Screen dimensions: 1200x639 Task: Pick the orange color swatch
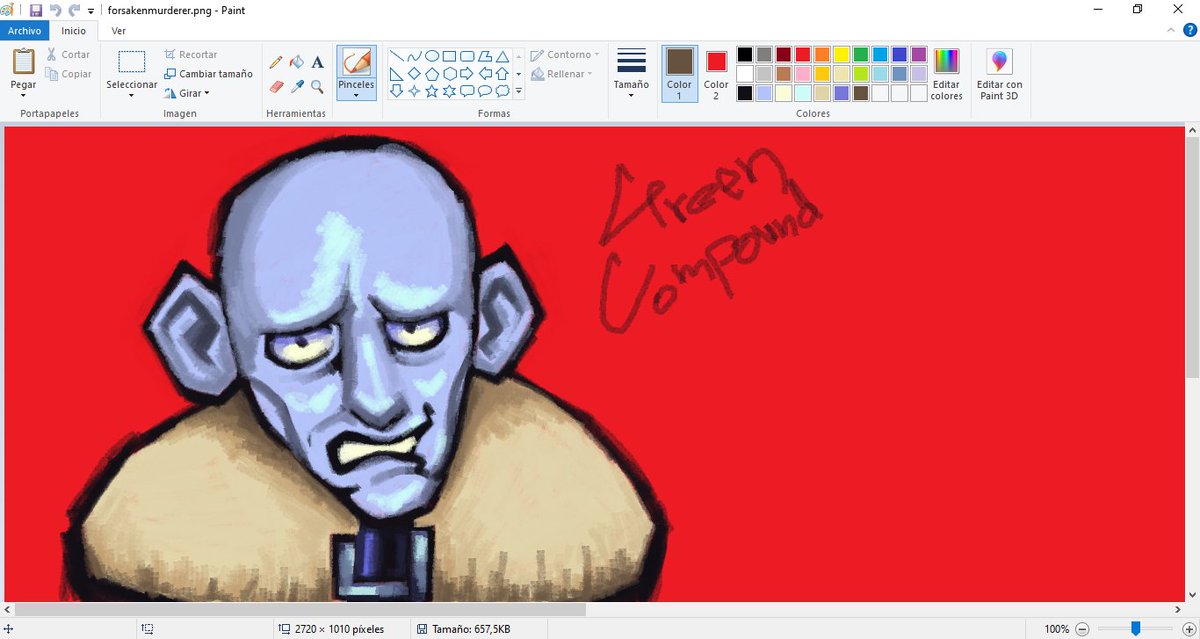pyautogui.click(x=822, y=54)
